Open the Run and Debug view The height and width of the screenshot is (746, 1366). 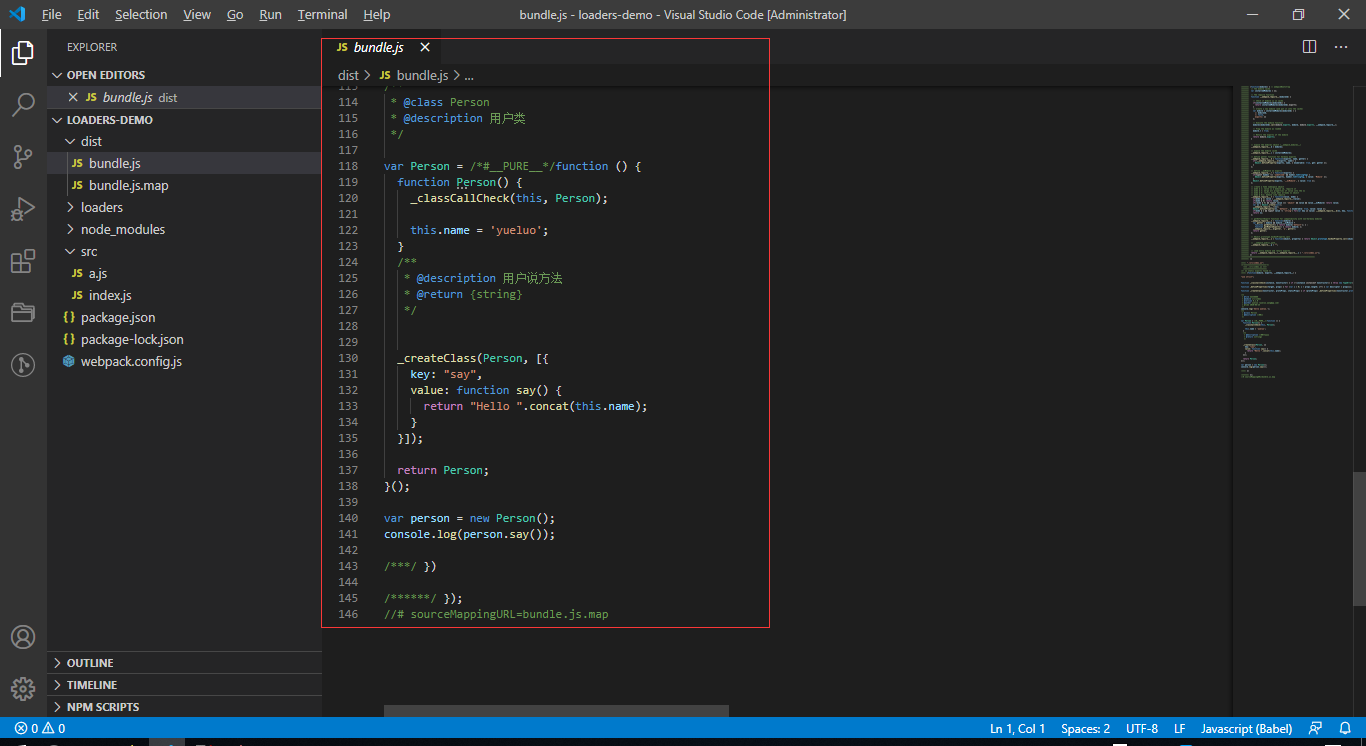point(23,209)
